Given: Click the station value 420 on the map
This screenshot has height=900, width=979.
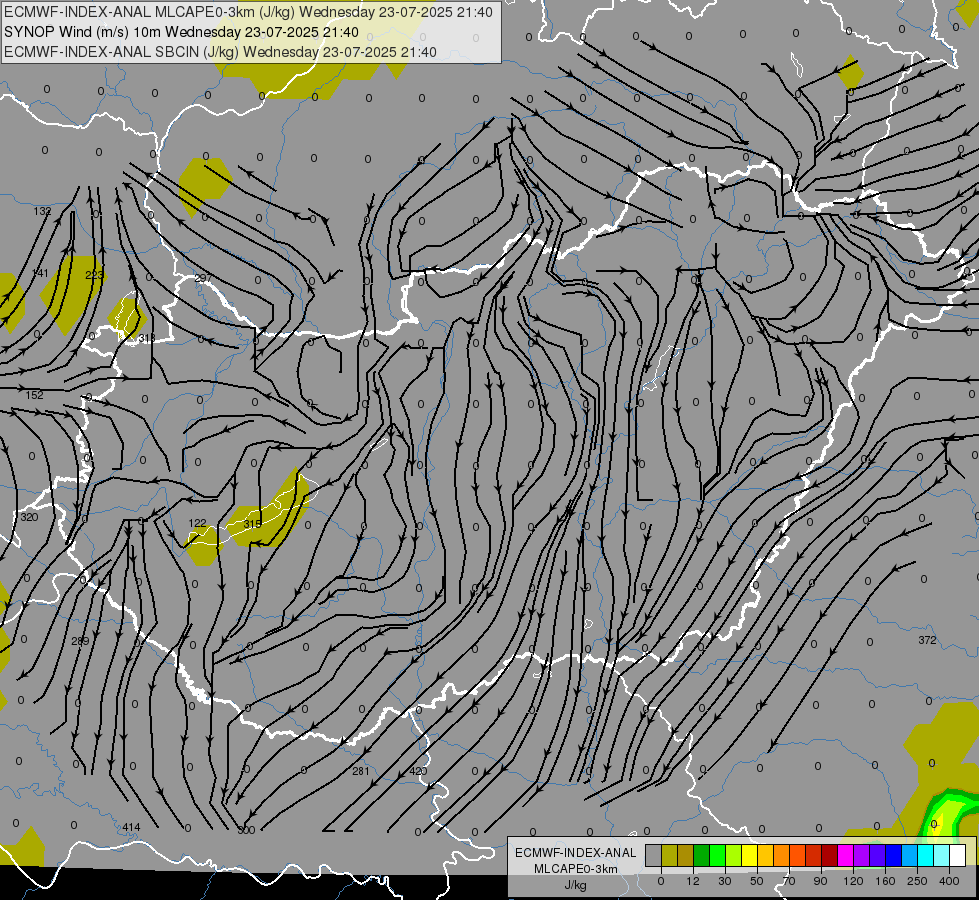Looking at the screenshot, I should (x=418, y=771).
